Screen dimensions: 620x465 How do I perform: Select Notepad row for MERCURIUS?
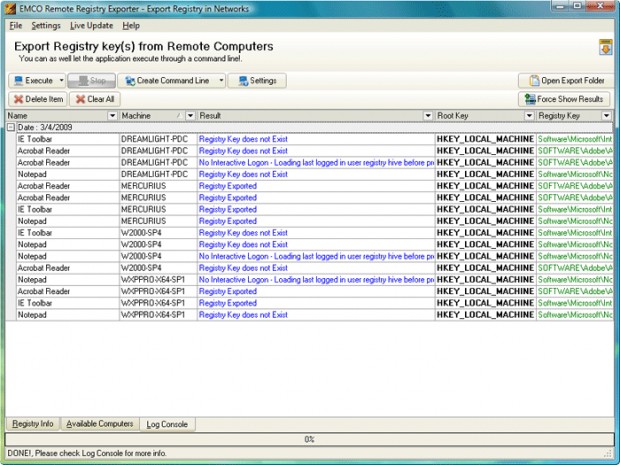pyautogui.click(x=315, y=221)
